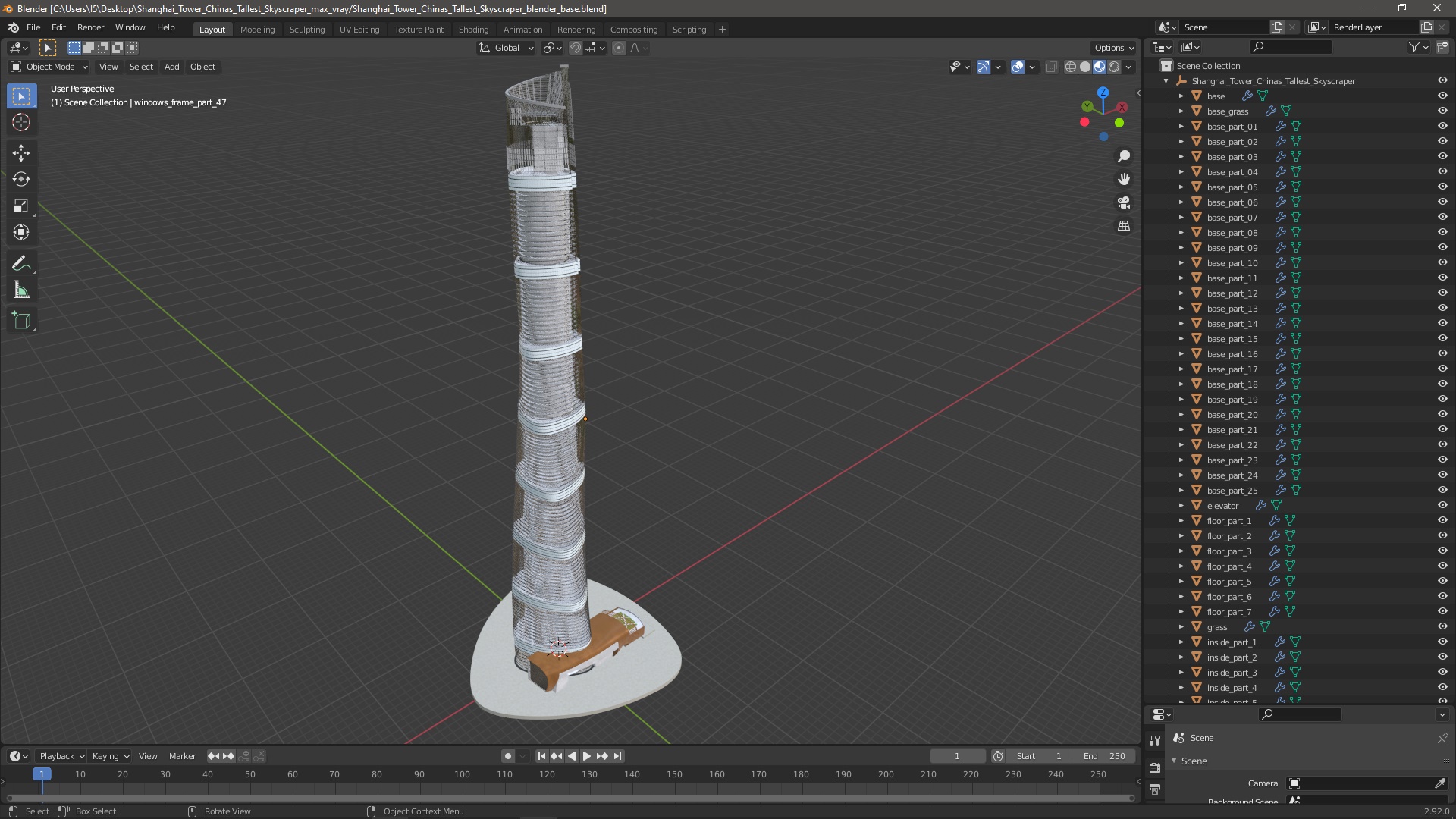The image size is (1456, 819).
Task: Select the Scale tool
Action: (21, 206)
